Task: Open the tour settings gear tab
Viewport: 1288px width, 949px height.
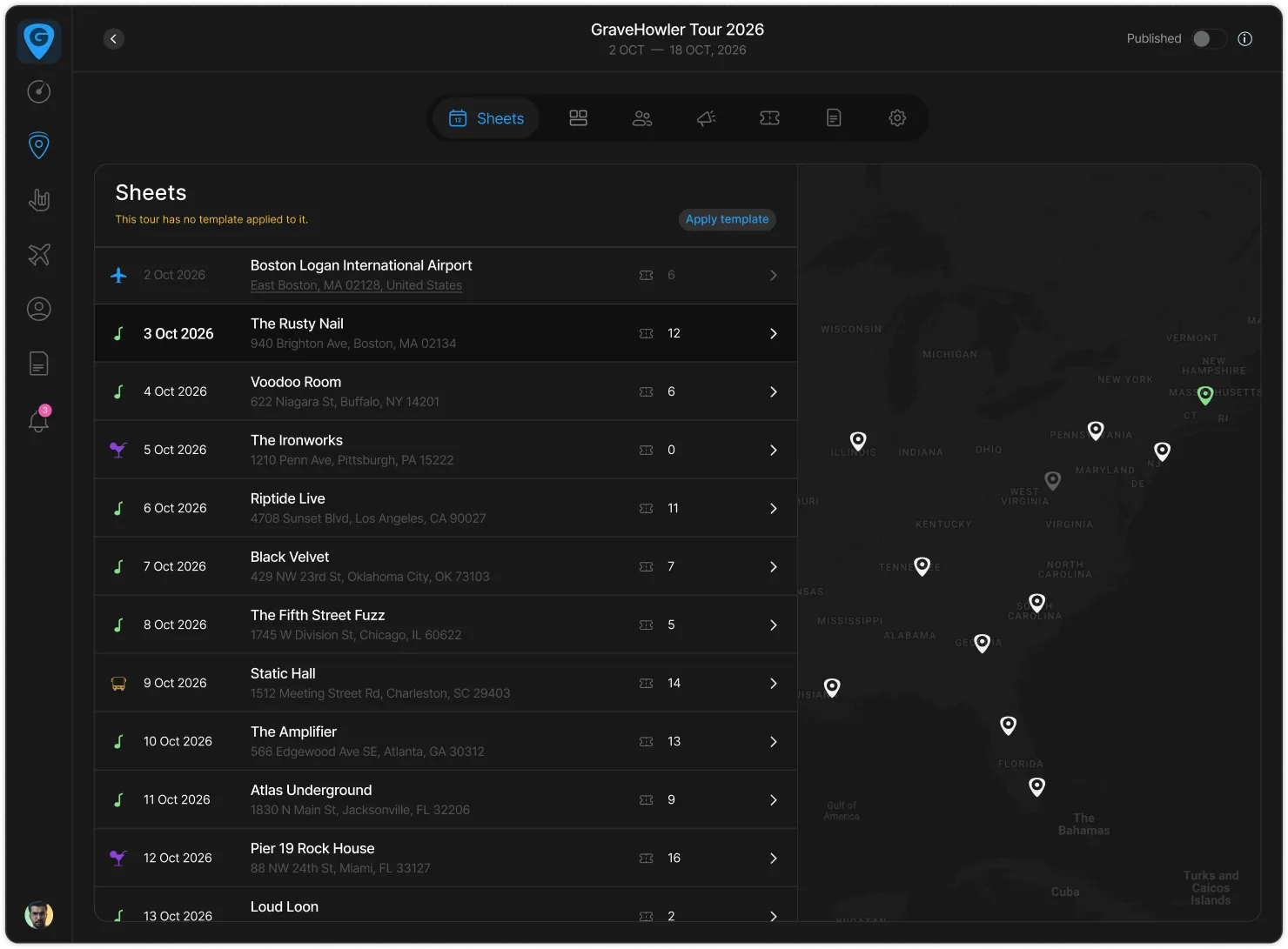Action: (897, 118)
